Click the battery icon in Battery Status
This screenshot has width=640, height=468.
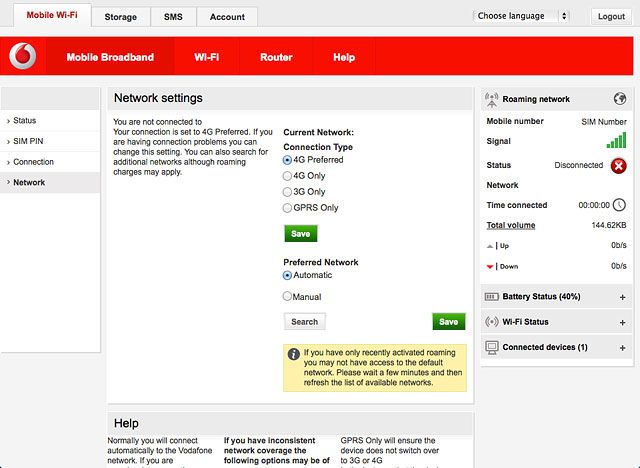pos(491,297)
